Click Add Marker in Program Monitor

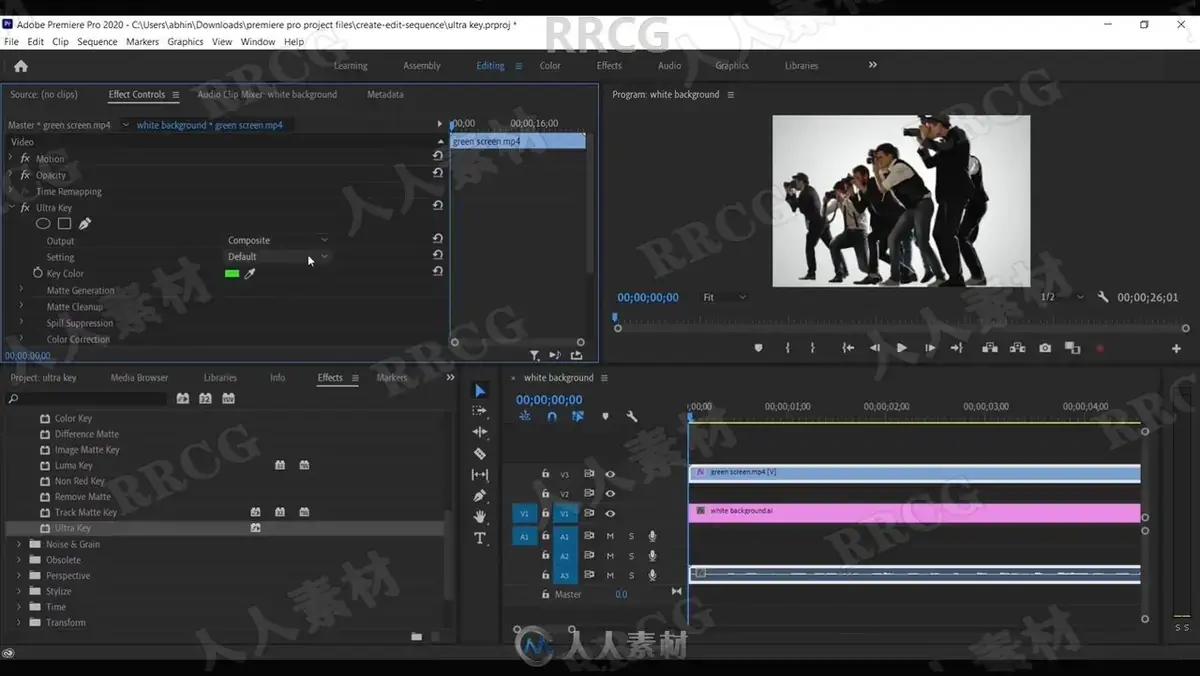(758, 348)
